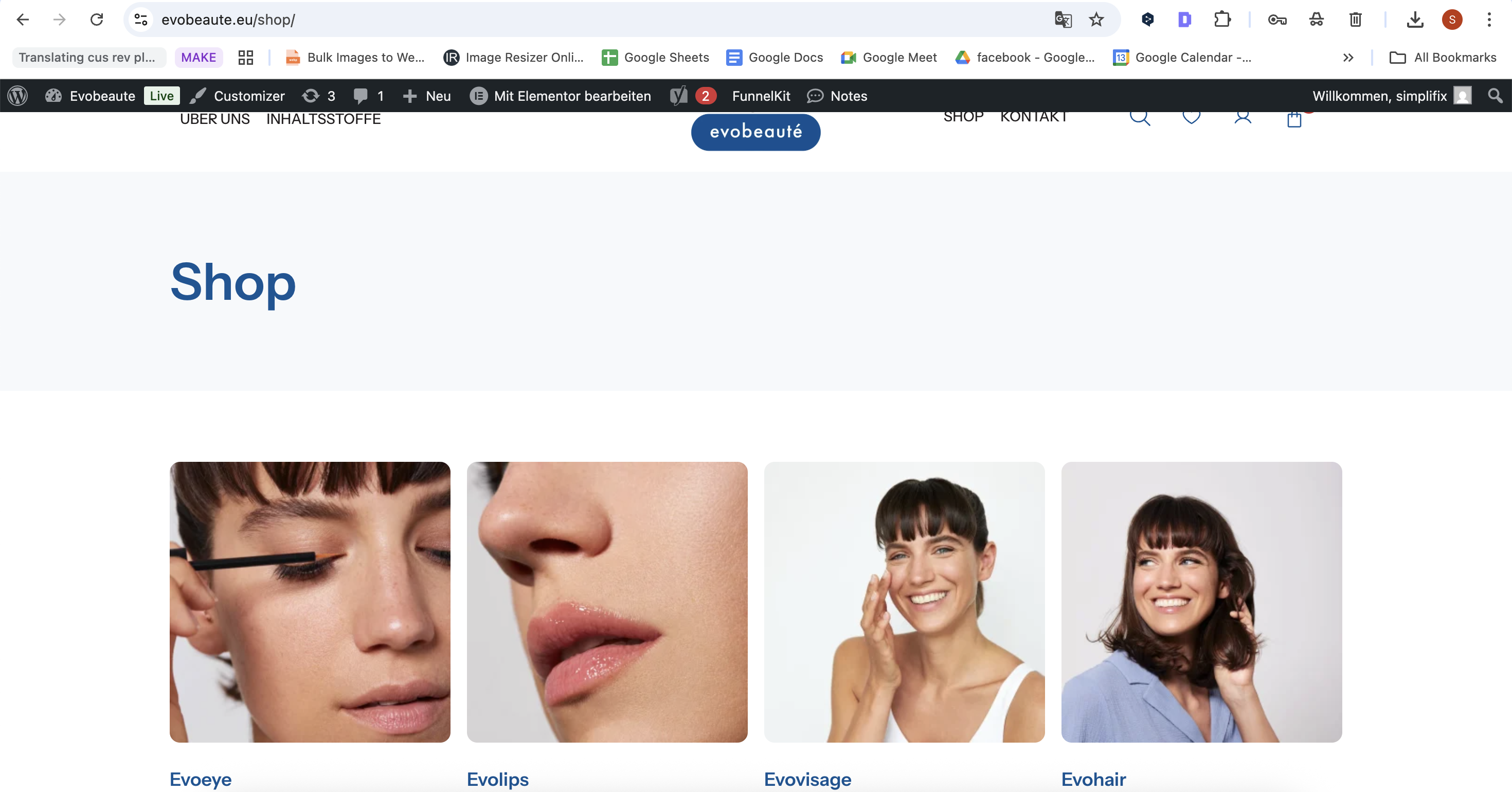Screen dimensions: 1512x792
Task: Open the MAKE bookmark
Action: (x=199, y=57)
